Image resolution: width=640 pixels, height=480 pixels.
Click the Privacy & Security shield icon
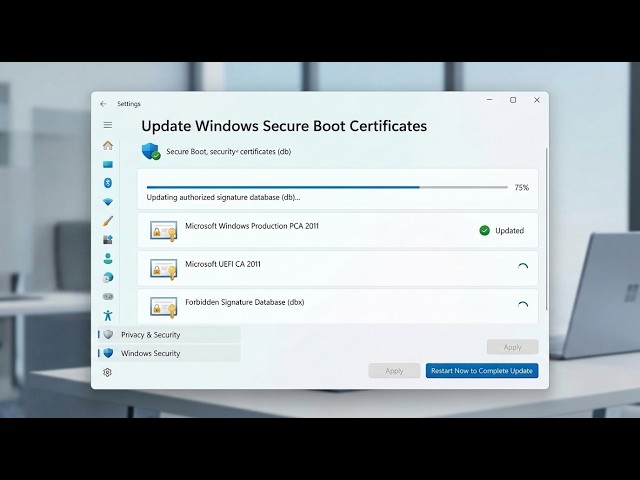click(108, 335)
